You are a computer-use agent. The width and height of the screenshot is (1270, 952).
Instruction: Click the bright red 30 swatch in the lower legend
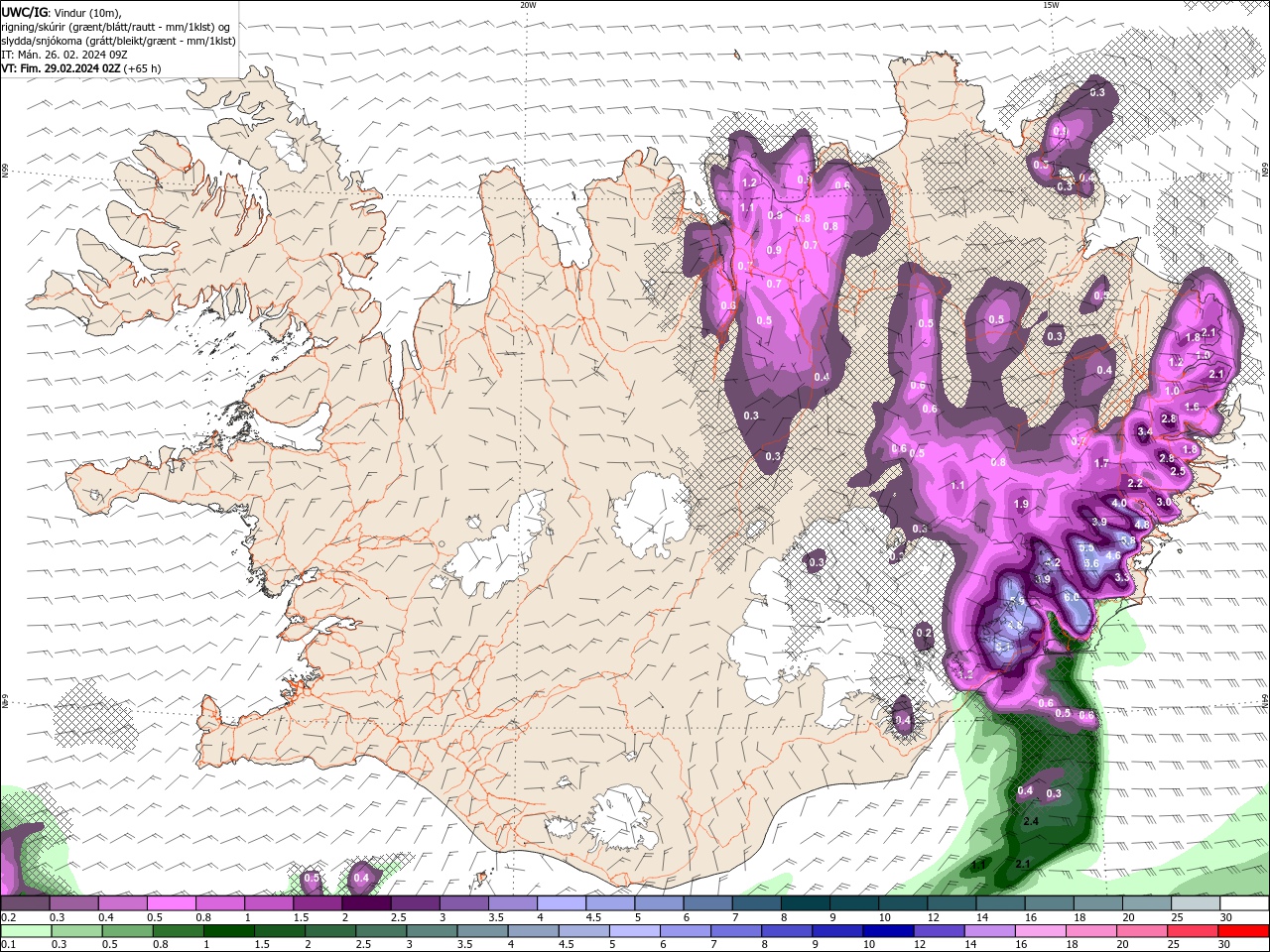click(x=1243, y=931)
